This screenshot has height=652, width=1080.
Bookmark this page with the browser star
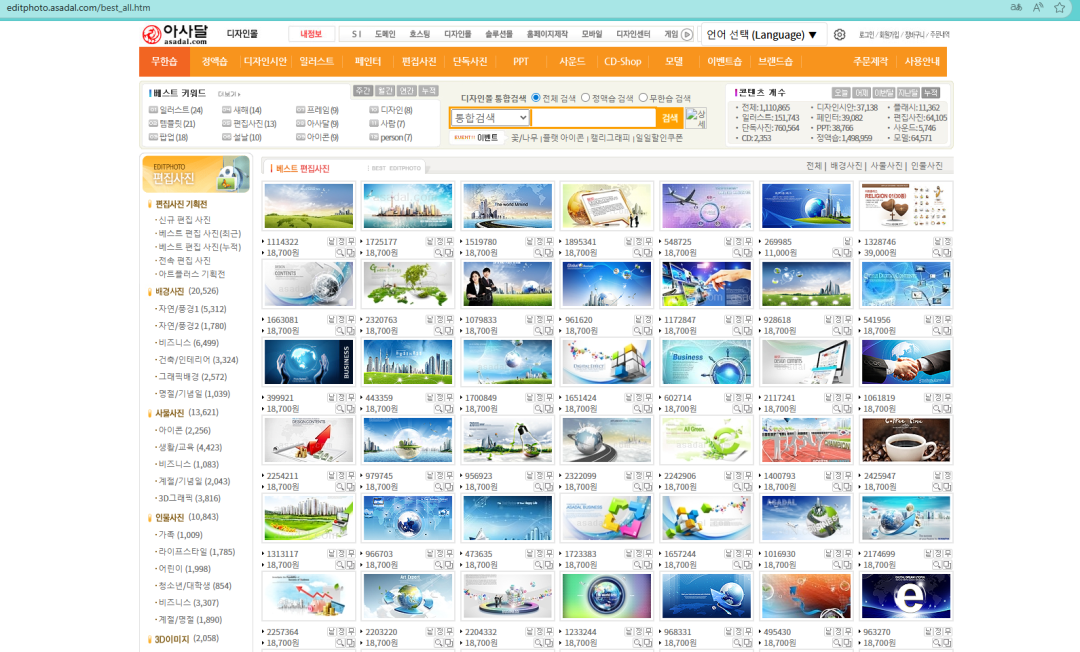(1059, 7)
